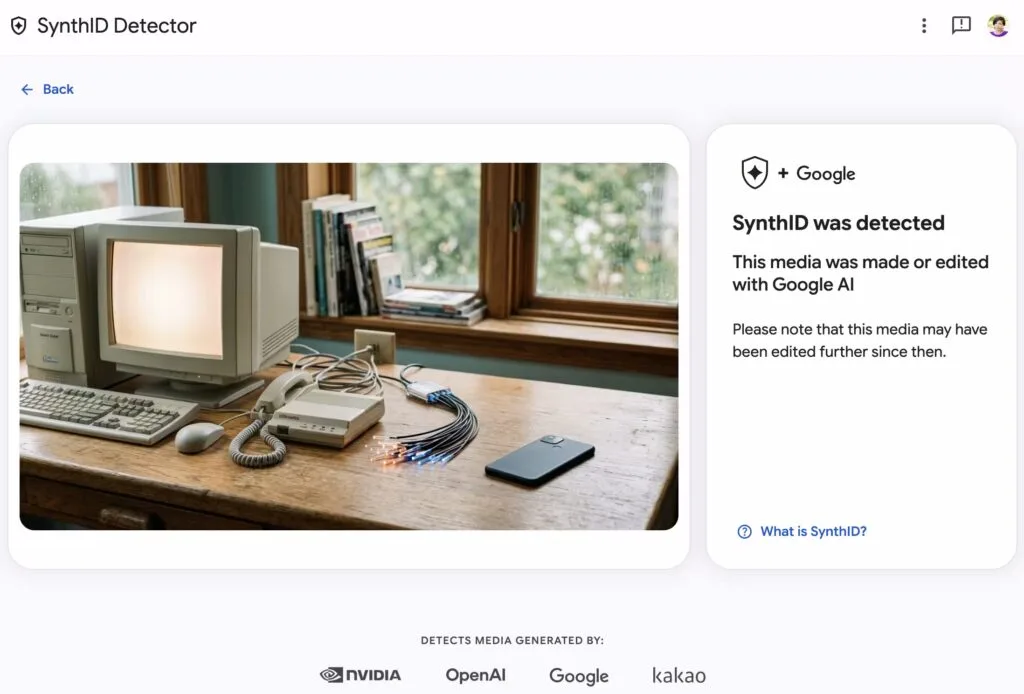Click the text "This media was made or edited with Google AI"

click(860, 273)
